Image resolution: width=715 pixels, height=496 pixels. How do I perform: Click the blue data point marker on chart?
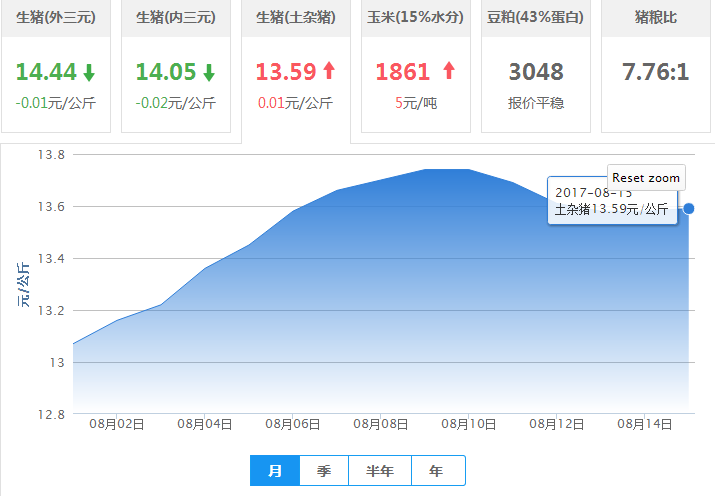tap(689, 208)
